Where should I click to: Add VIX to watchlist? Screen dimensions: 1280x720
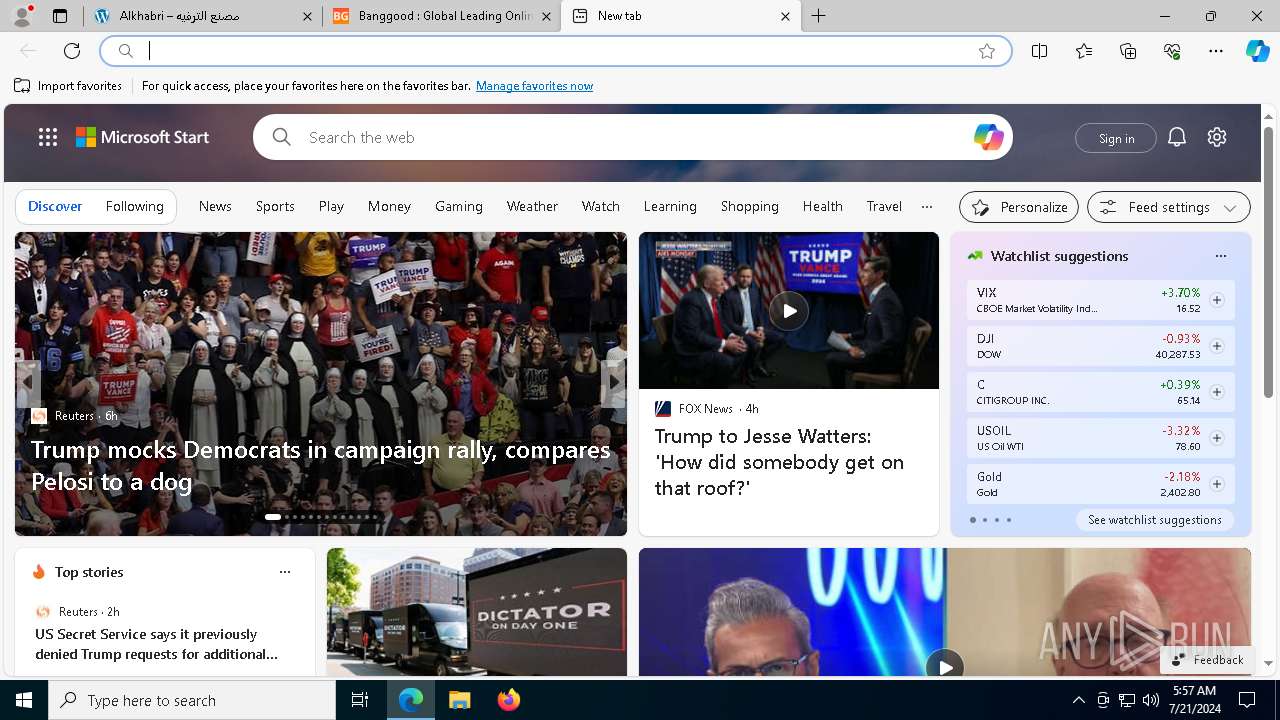click(x=1217, y=300)
